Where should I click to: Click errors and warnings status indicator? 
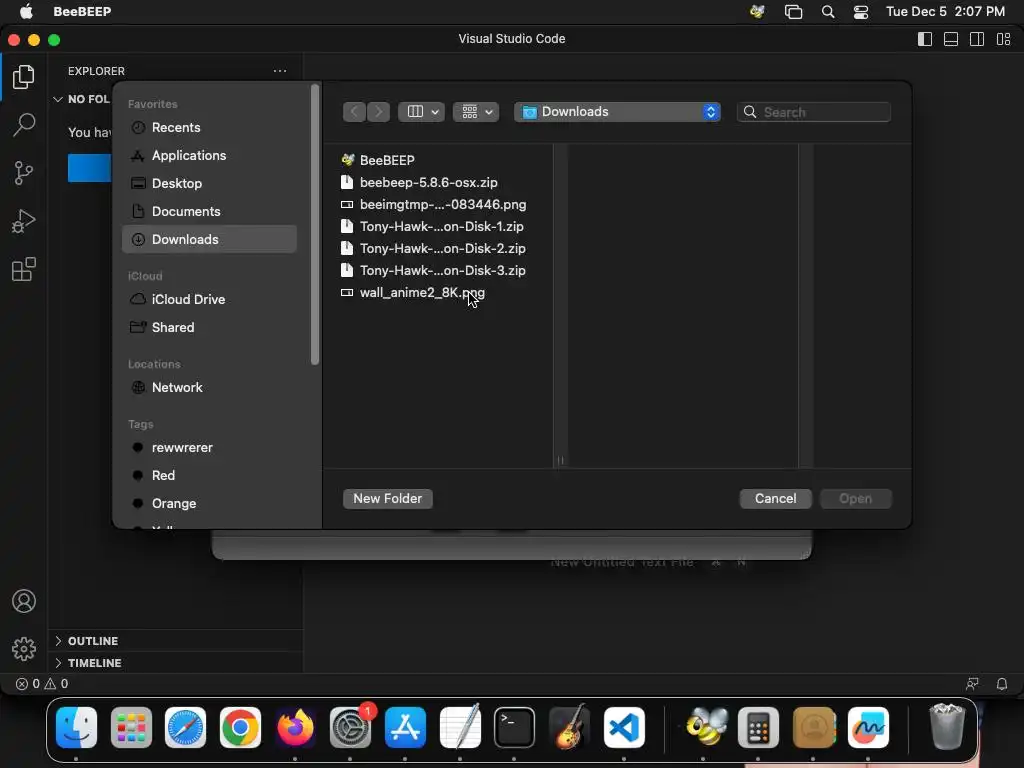[x=42, y=684]
